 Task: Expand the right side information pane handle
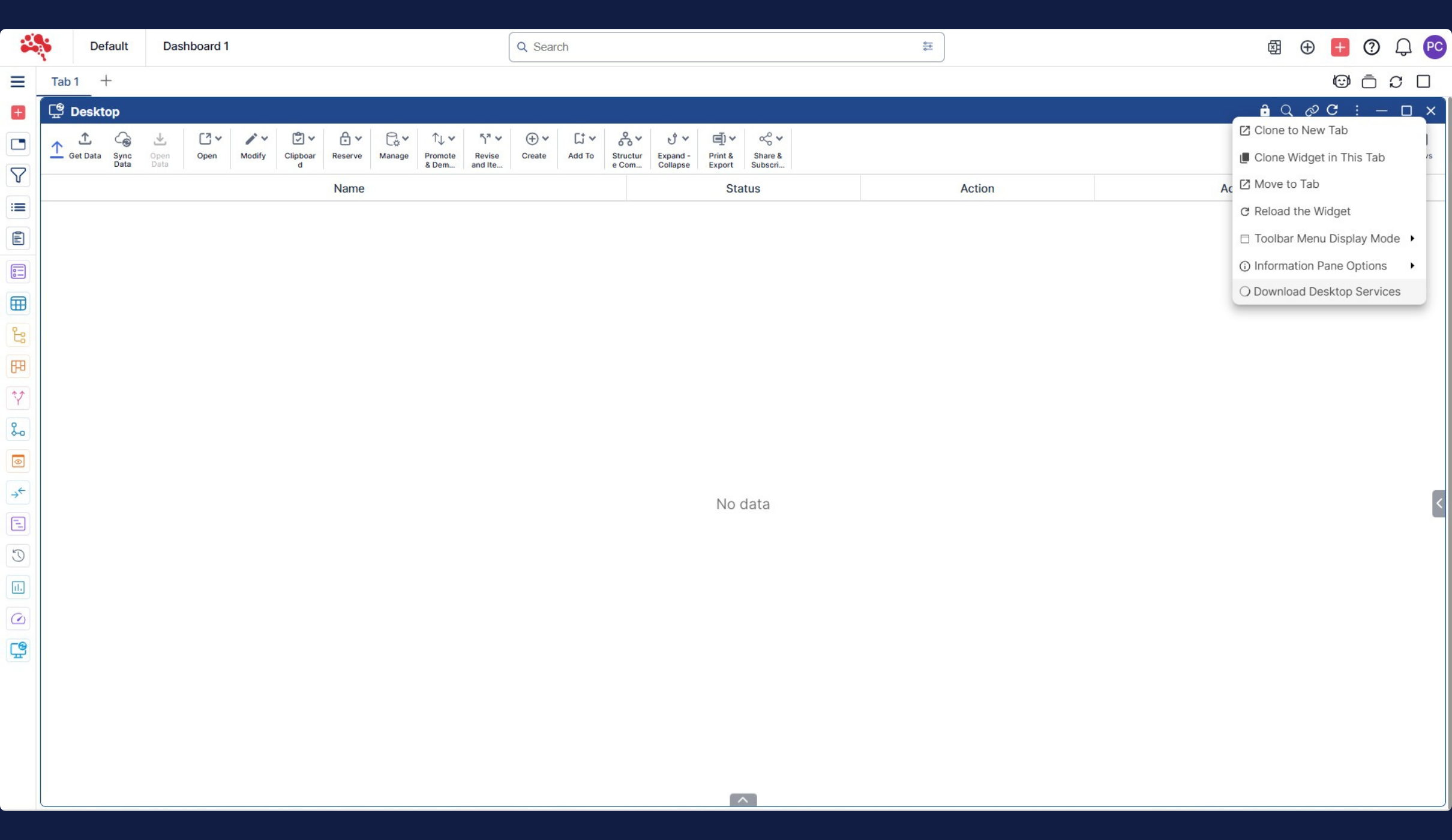tap(1438, 503)
